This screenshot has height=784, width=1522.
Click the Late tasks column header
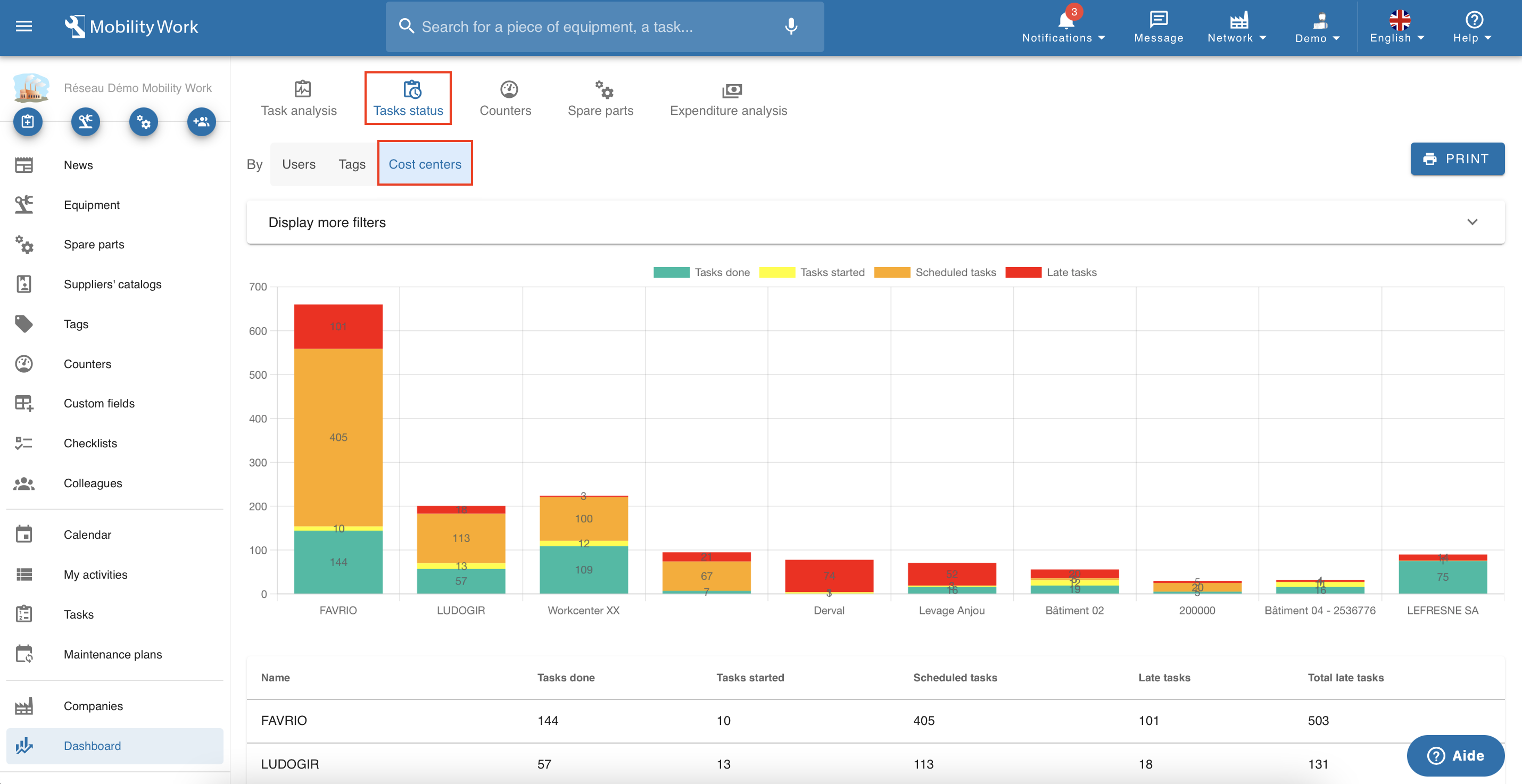click(x=1164, y=678)
